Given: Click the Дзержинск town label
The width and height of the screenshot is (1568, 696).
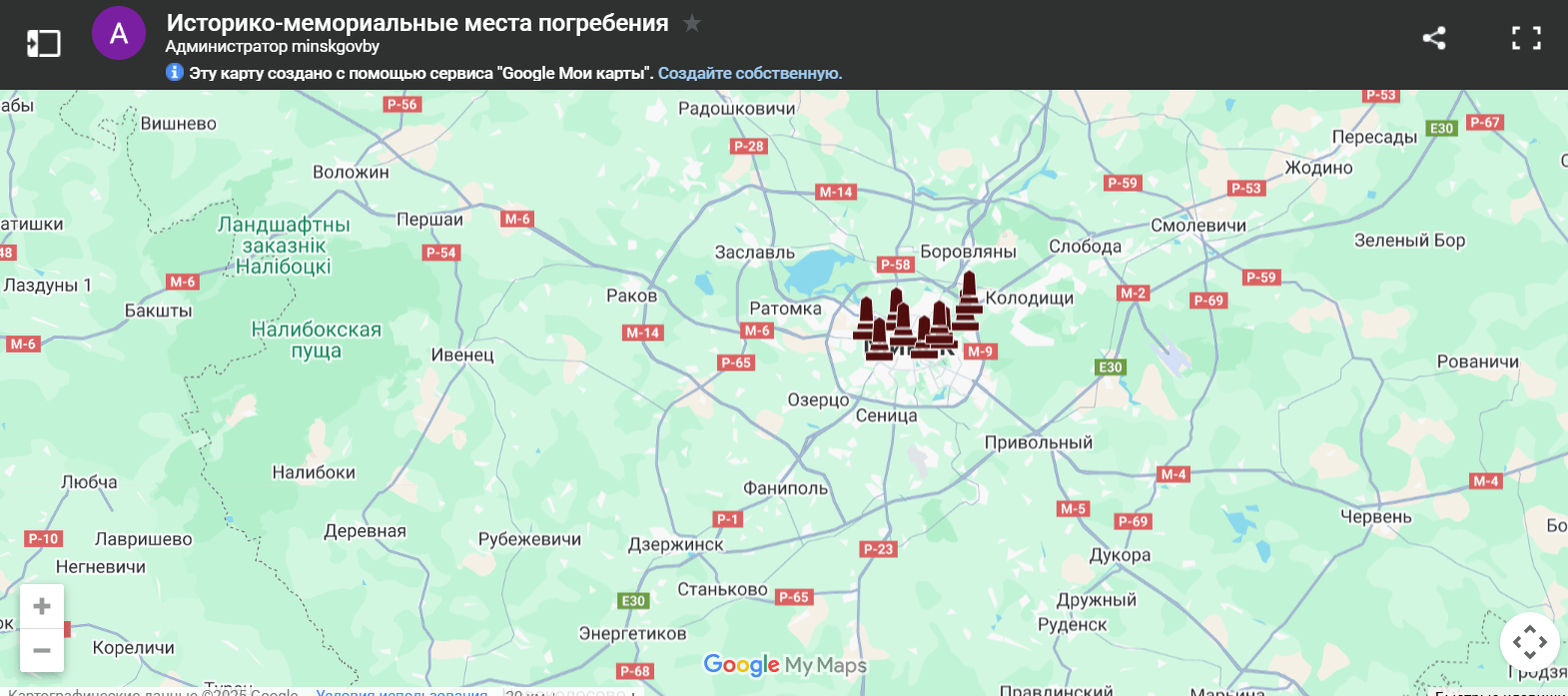Looking at the screenshot, I should (x=675, y=544).
